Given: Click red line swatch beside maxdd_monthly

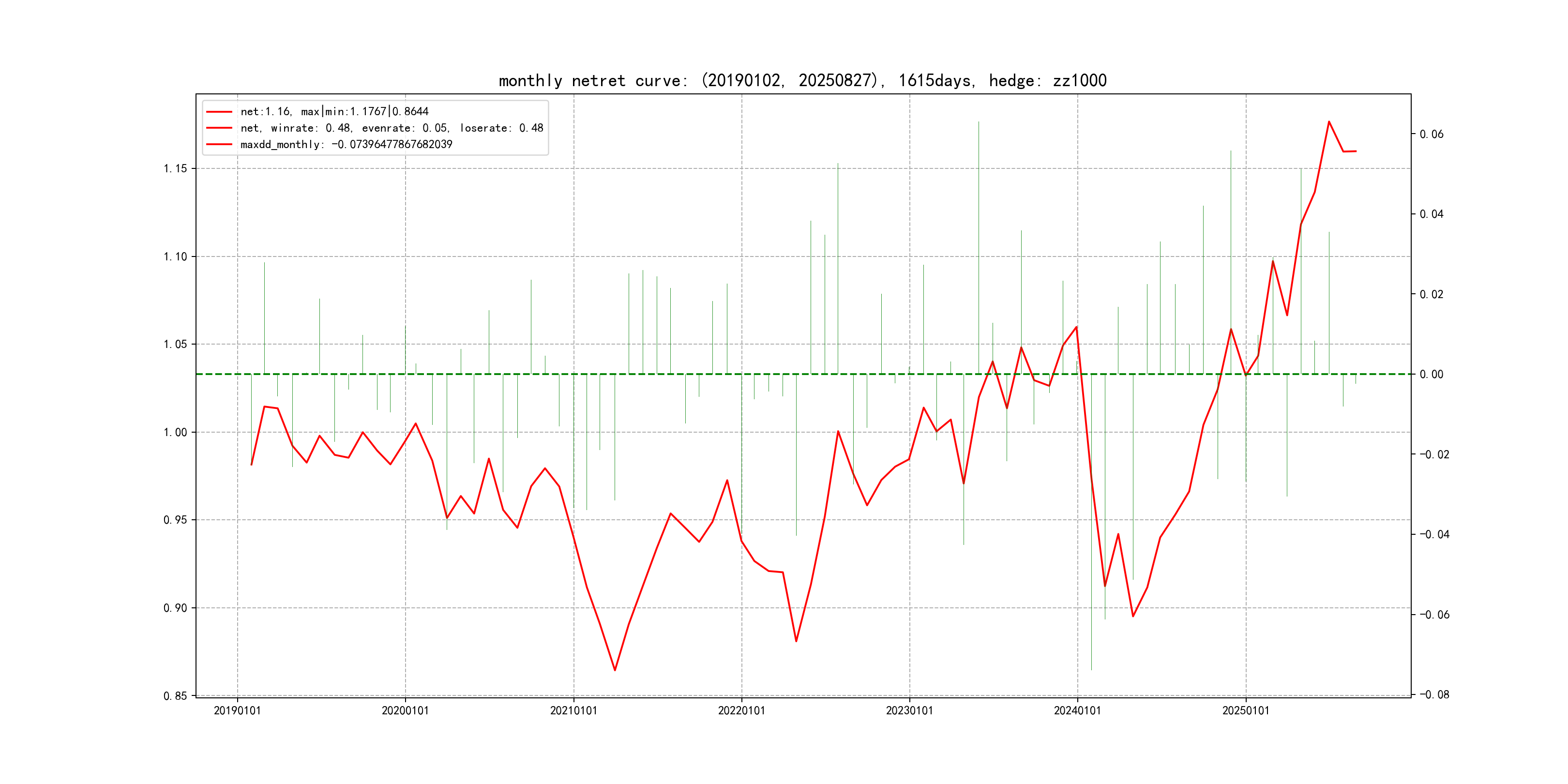Looking at the screenshot, I should pyautogui.click(x=219, y=144).
